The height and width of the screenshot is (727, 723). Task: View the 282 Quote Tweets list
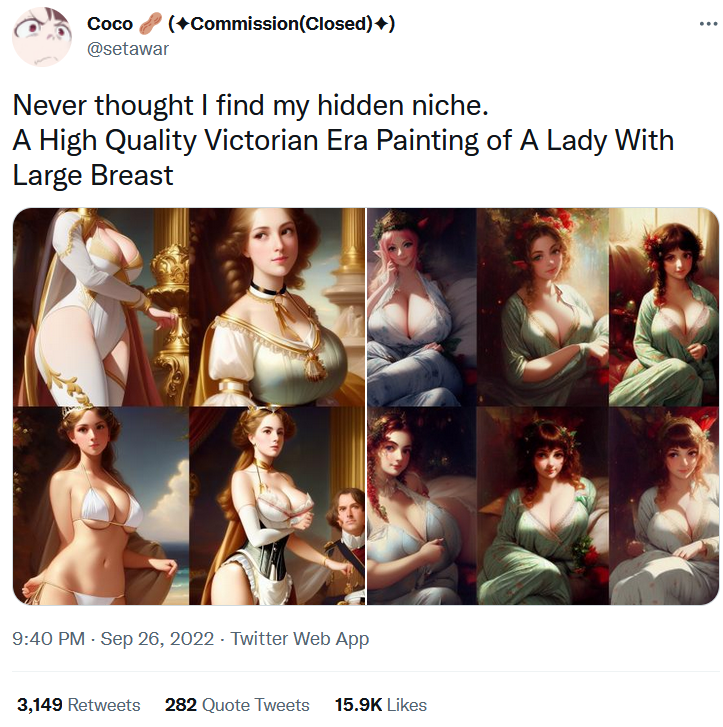tap(237, 705)
